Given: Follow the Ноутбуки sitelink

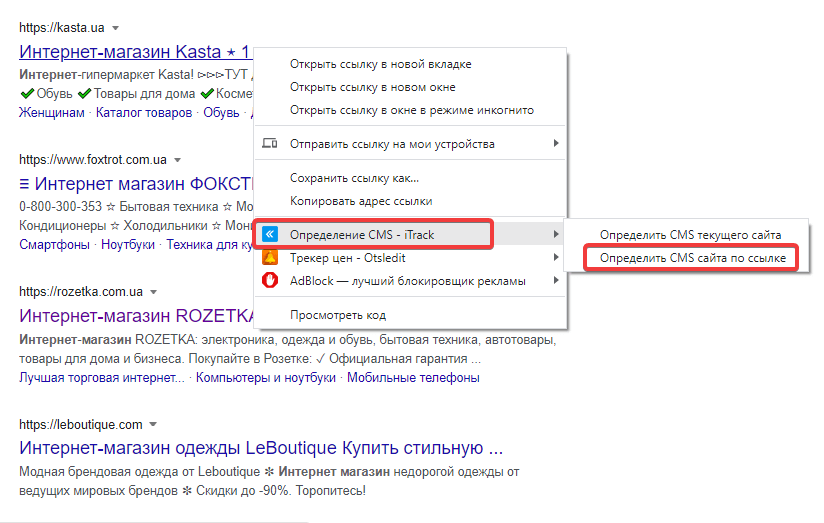Looking at the screenshot, I should click(128, 245).
